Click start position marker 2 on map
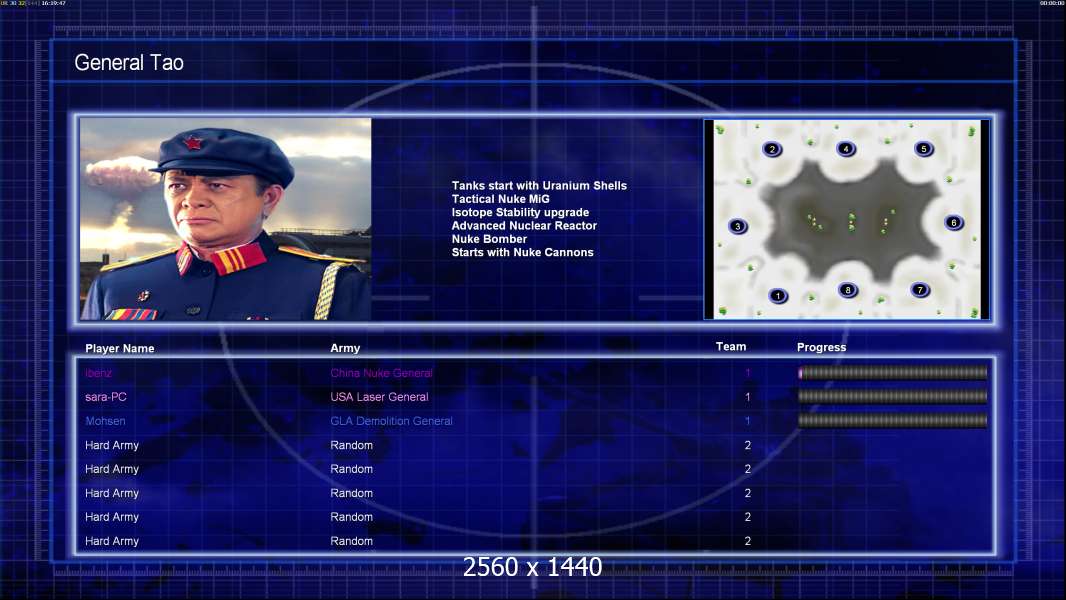Image resolution: width=1066 pixels, height=600 pixels. pyautogui.click(x=772, y=149)
